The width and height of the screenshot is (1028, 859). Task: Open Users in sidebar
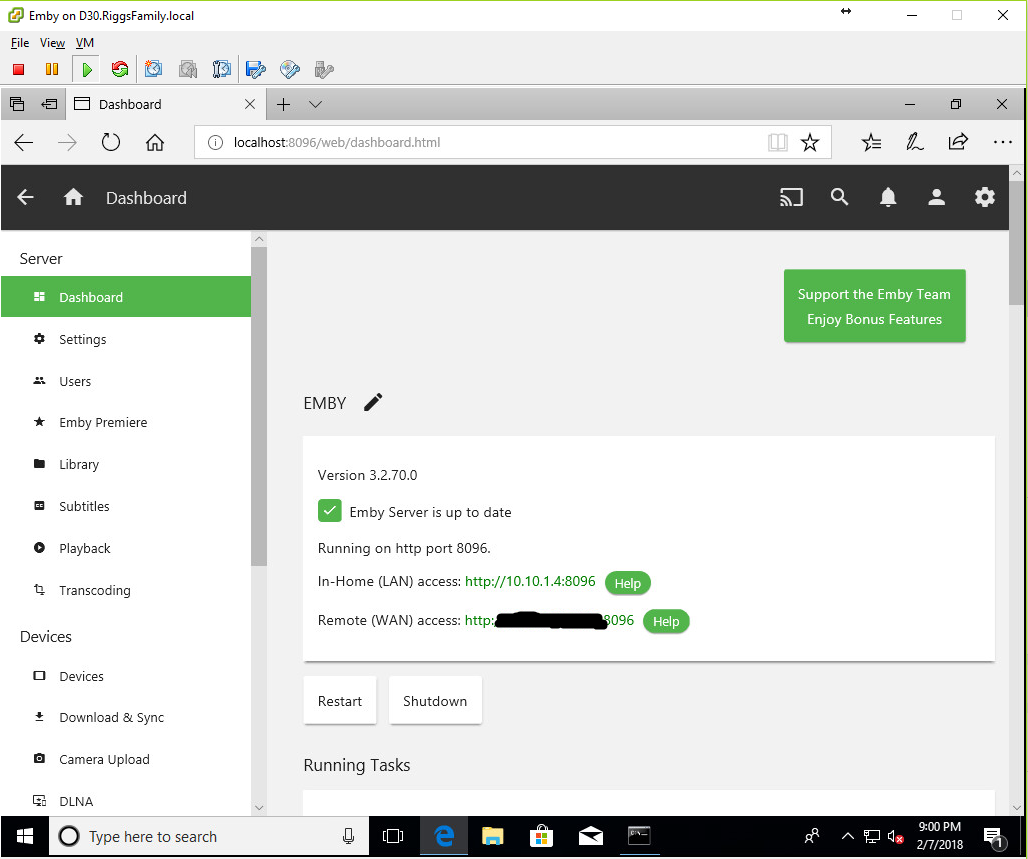tap(126, 381)
